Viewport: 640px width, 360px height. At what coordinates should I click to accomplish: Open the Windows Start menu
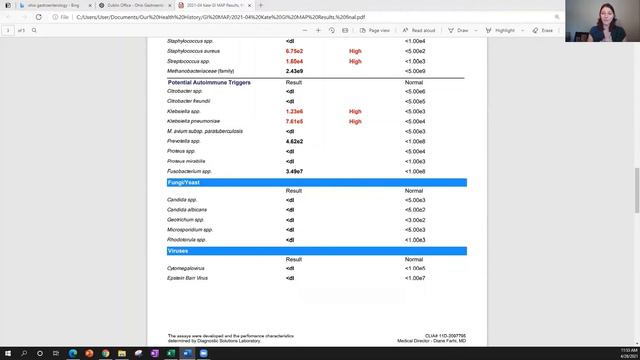click(8, 353)
